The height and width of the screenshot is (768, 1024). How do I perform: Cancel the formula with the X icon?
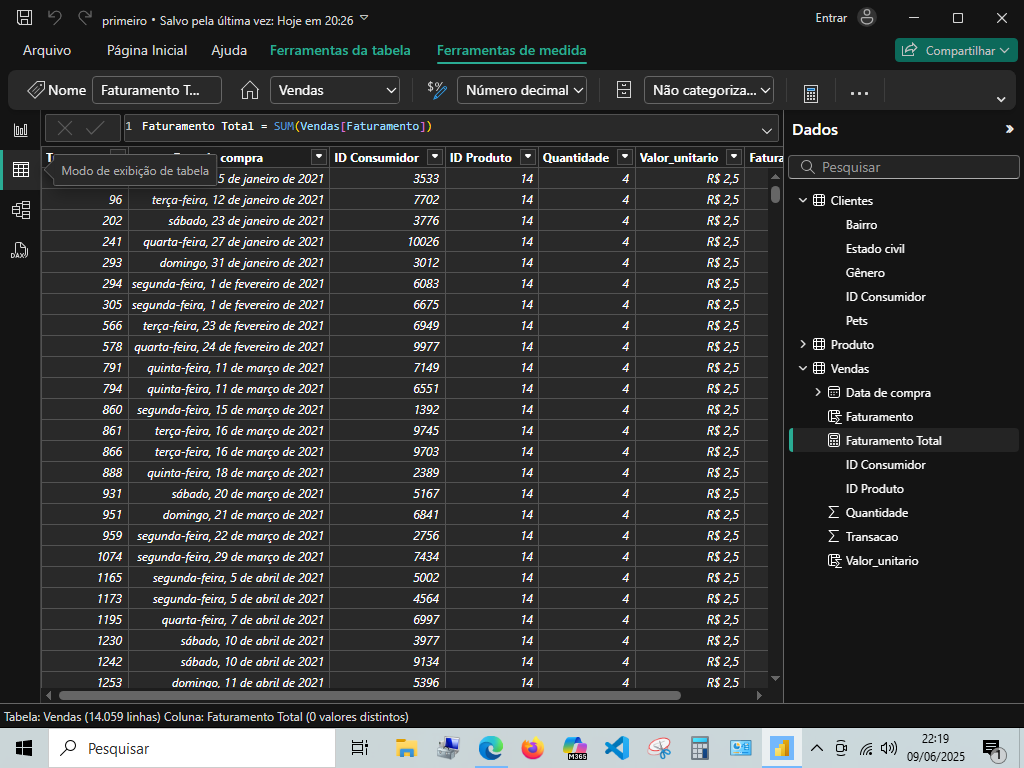(65, 128)
